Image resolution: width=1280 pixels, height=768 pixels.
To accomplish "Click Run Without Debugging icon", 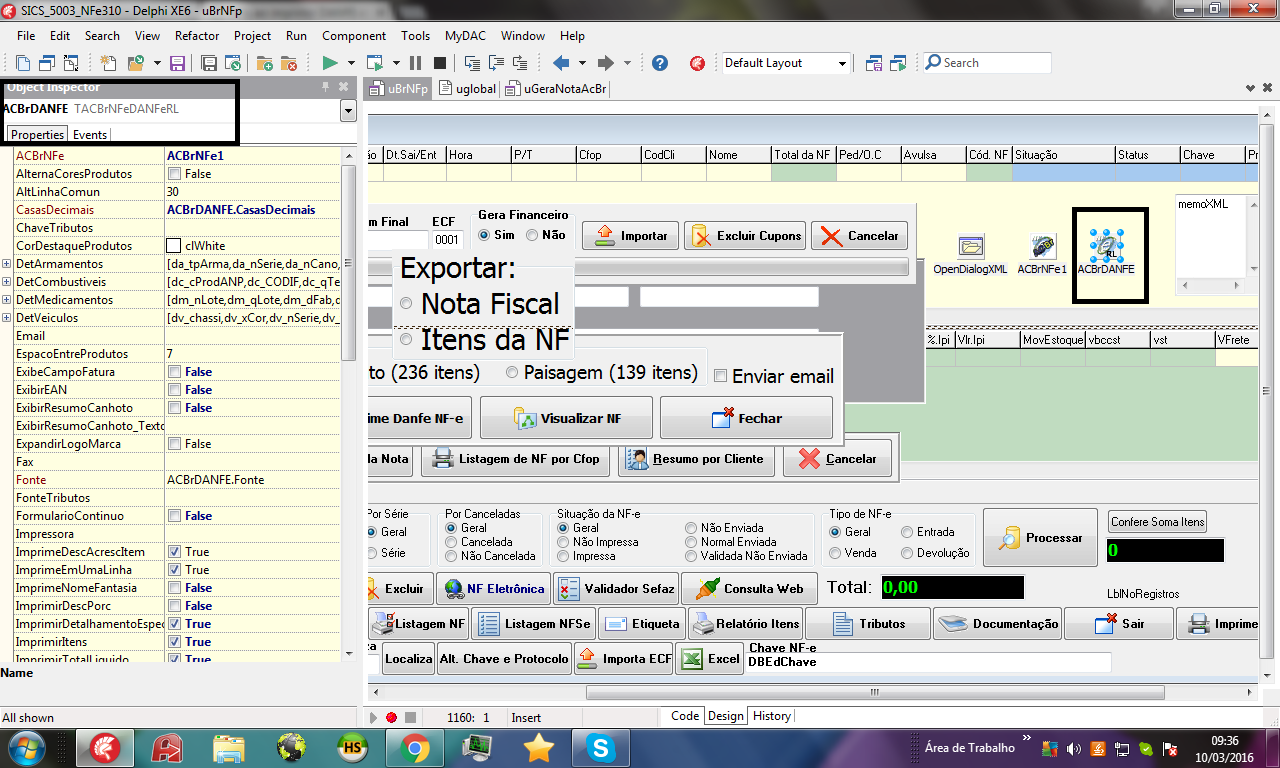I will point(374,63).
